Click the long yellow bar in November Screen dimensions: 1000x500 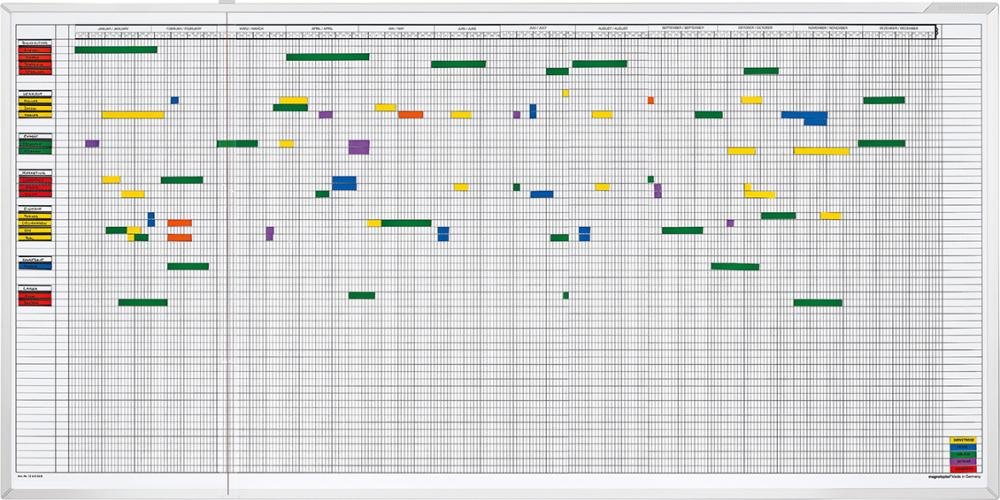click(x=821, y=151)
